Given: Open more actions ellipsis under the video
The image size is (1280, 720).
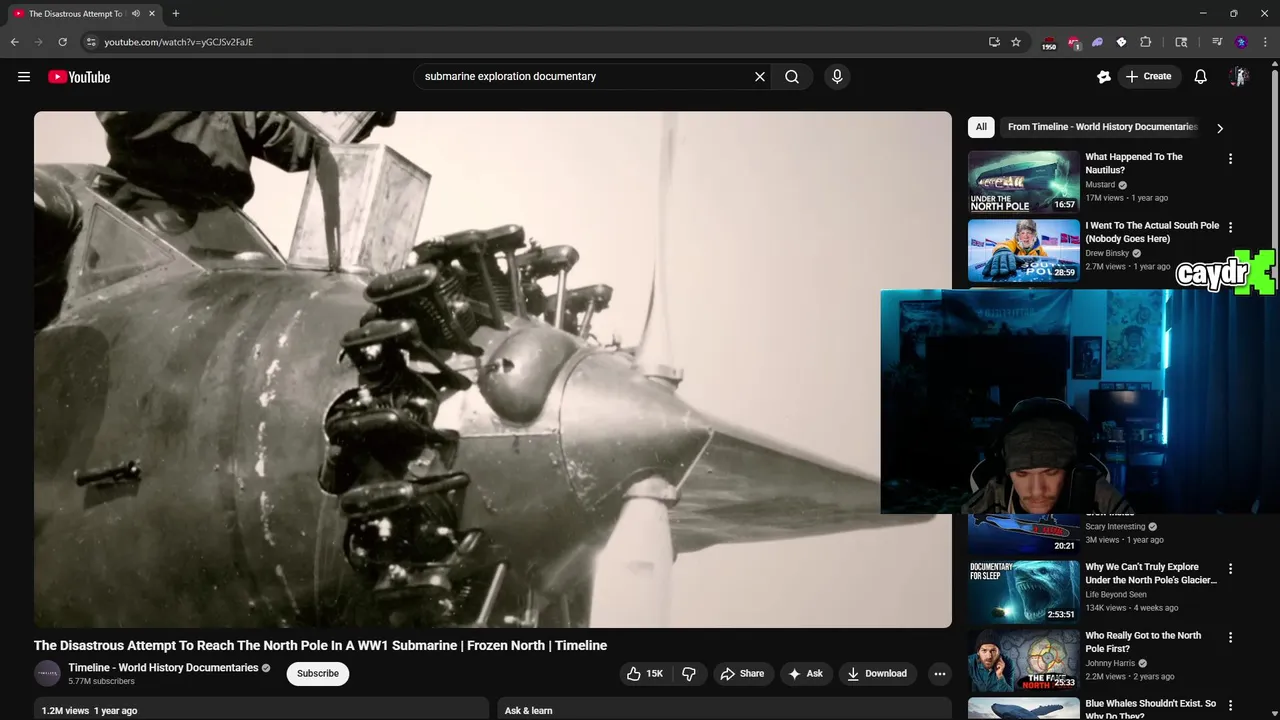Looking at the screenshot, I should [x=940, y=674].
